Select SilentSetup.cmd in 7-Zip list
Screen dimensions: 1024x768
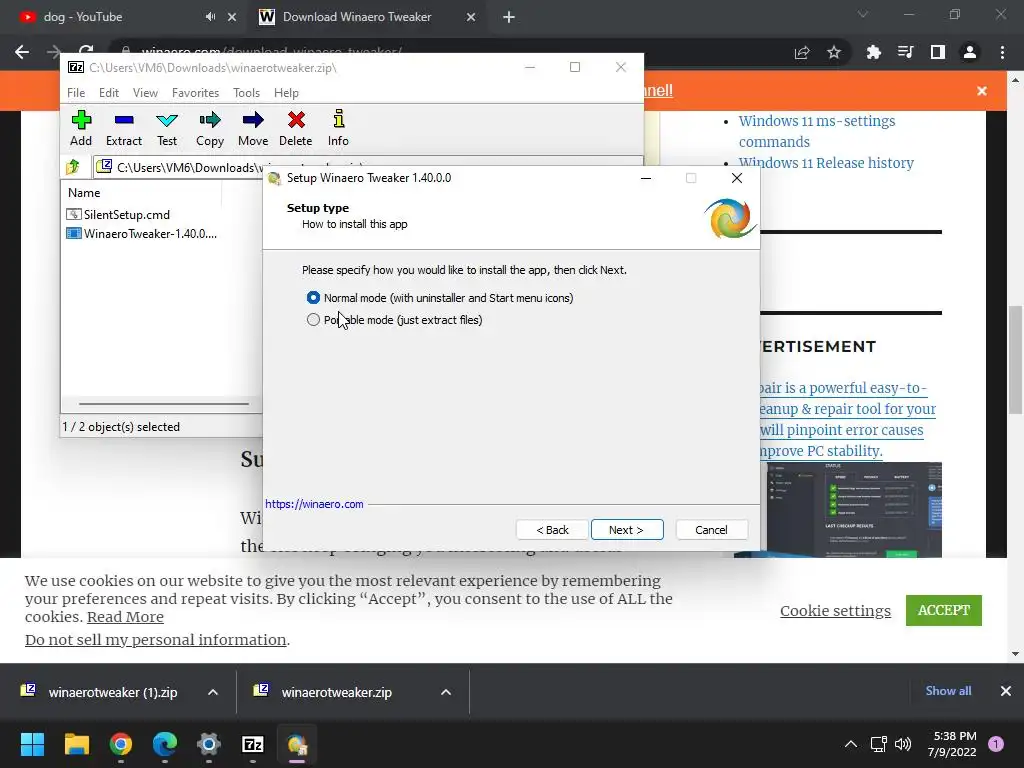click(x=118, y=215)
